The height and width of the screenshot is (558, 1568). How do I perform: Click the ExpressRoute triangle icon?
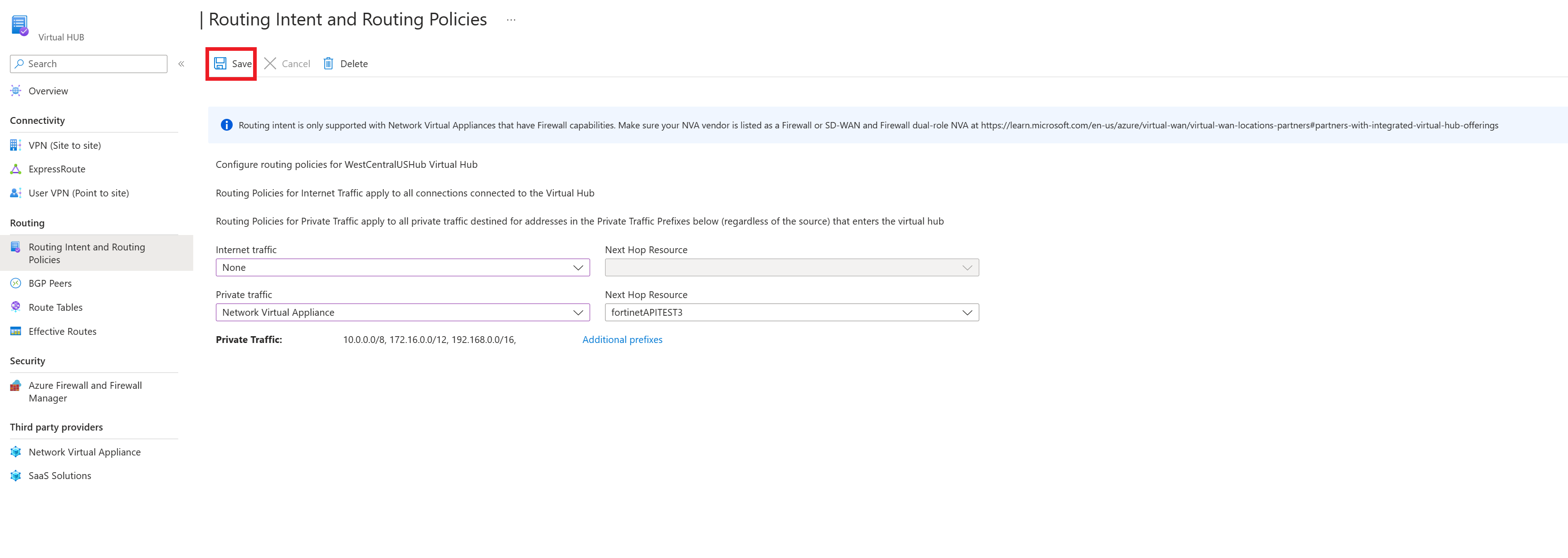coord(16,169)
